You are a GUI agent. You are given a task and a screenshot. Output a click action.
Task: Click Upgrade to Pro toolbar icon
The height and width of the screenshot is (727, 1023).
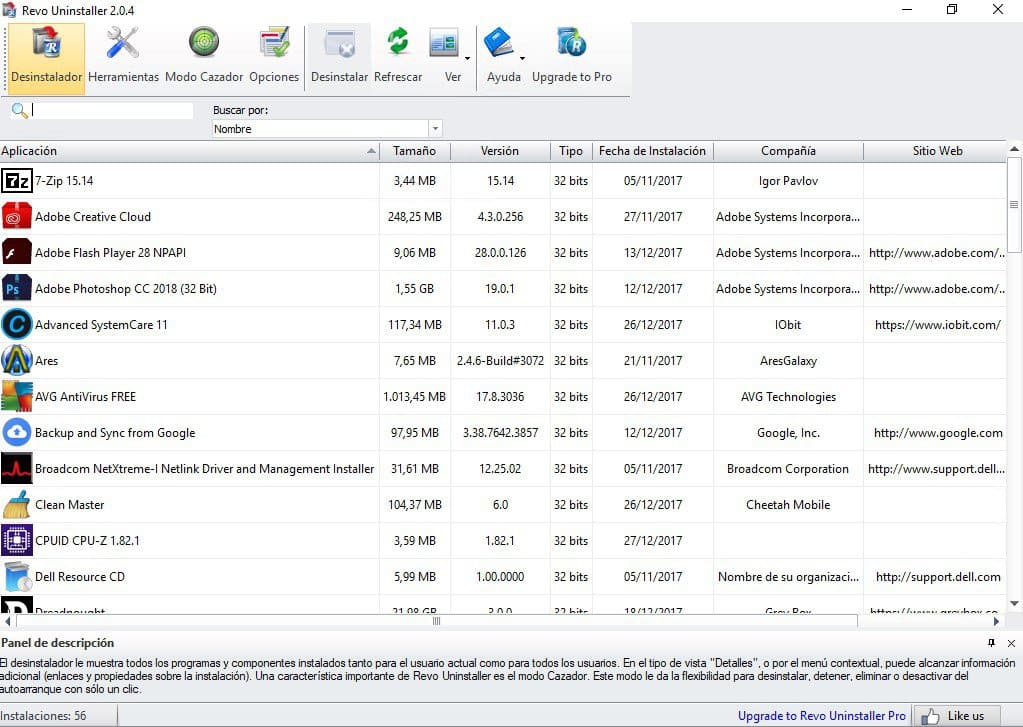[x=572, y=43]
